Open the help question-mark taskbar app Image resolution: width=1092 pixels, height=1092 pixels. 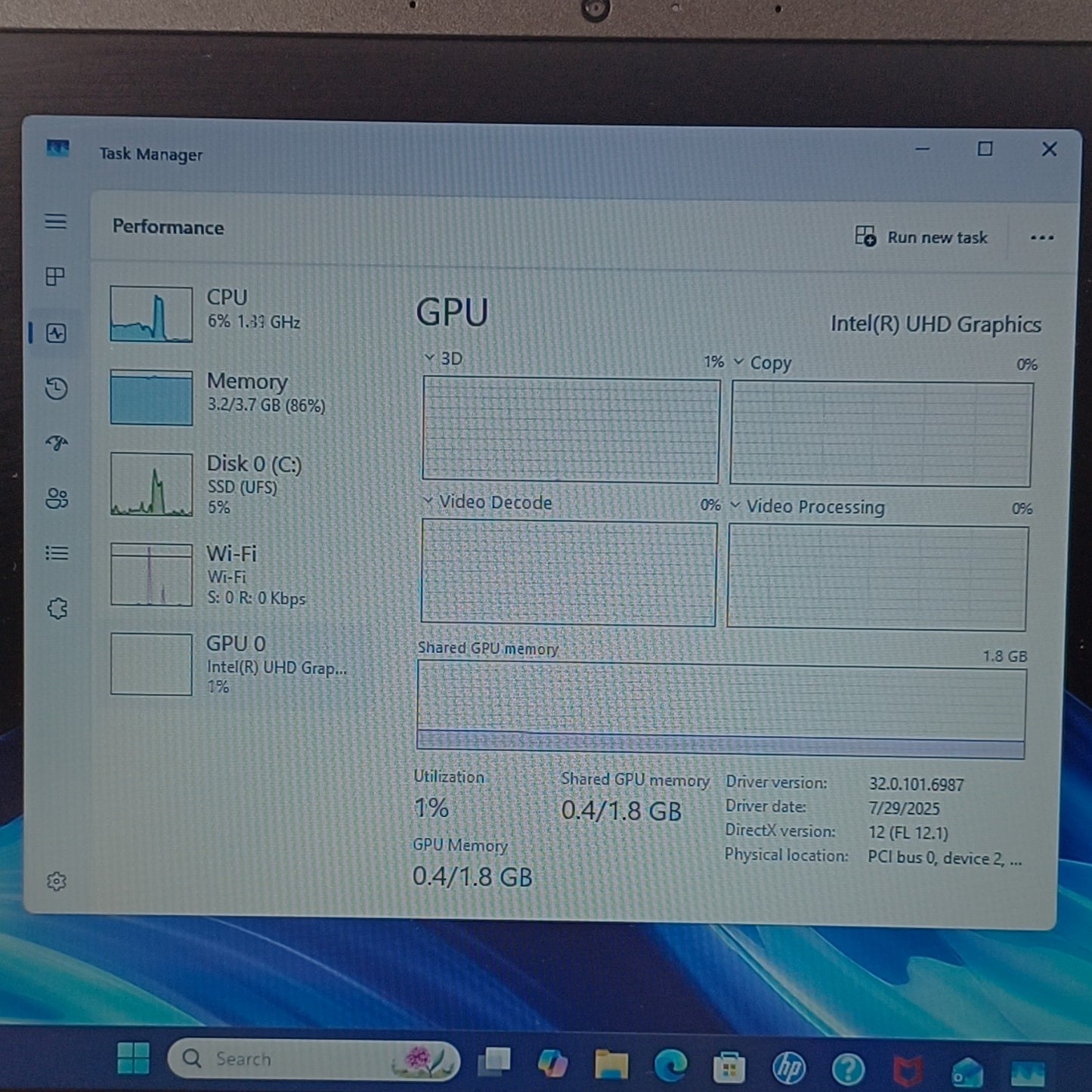[848, 1069]
